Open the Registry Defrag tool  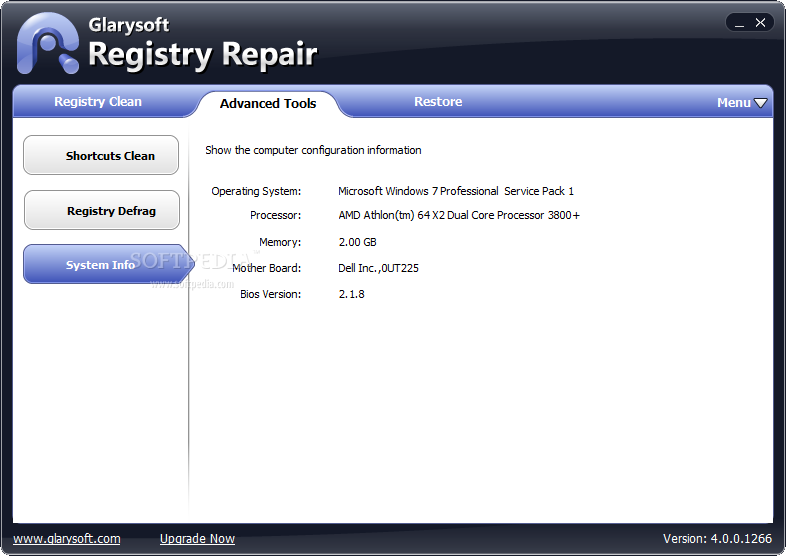(102, 211)
